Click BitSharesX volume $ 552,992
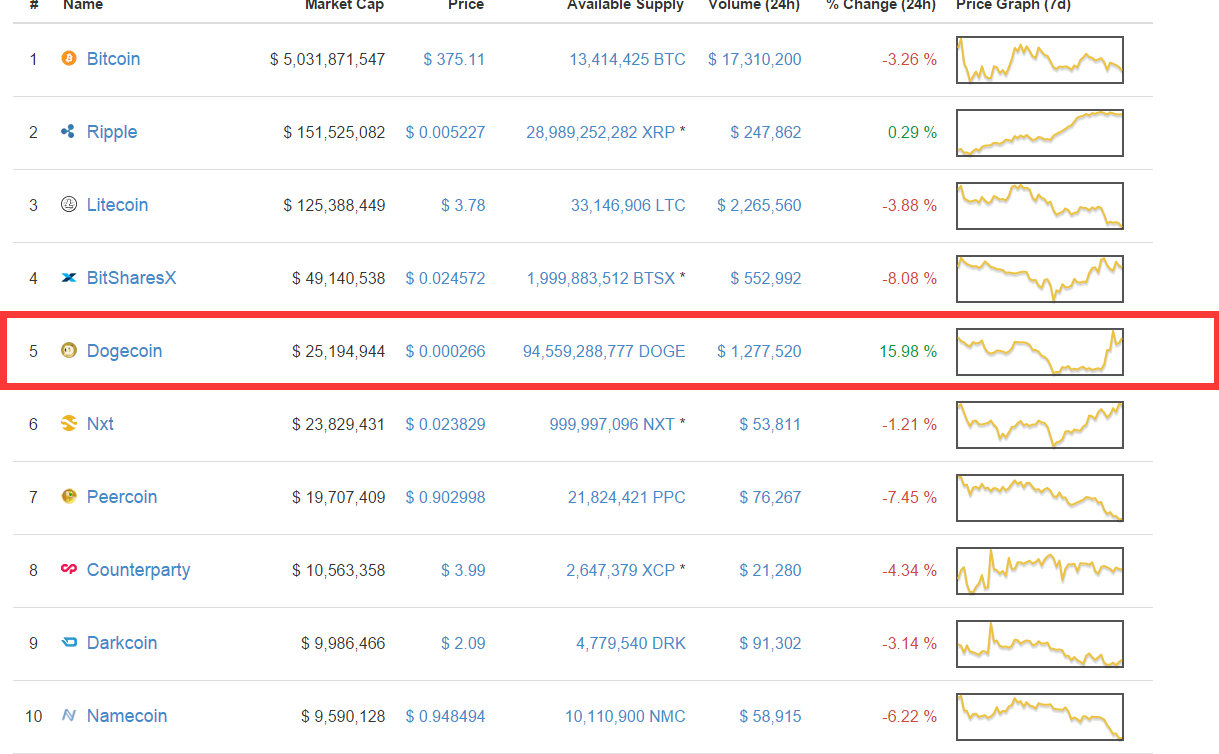 click(766, 278)
